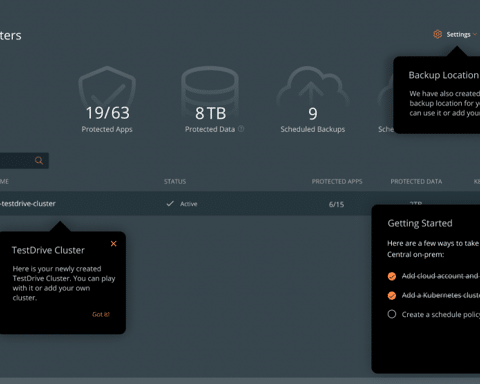Click the TestDrive Cluster tooltip title

48,250
